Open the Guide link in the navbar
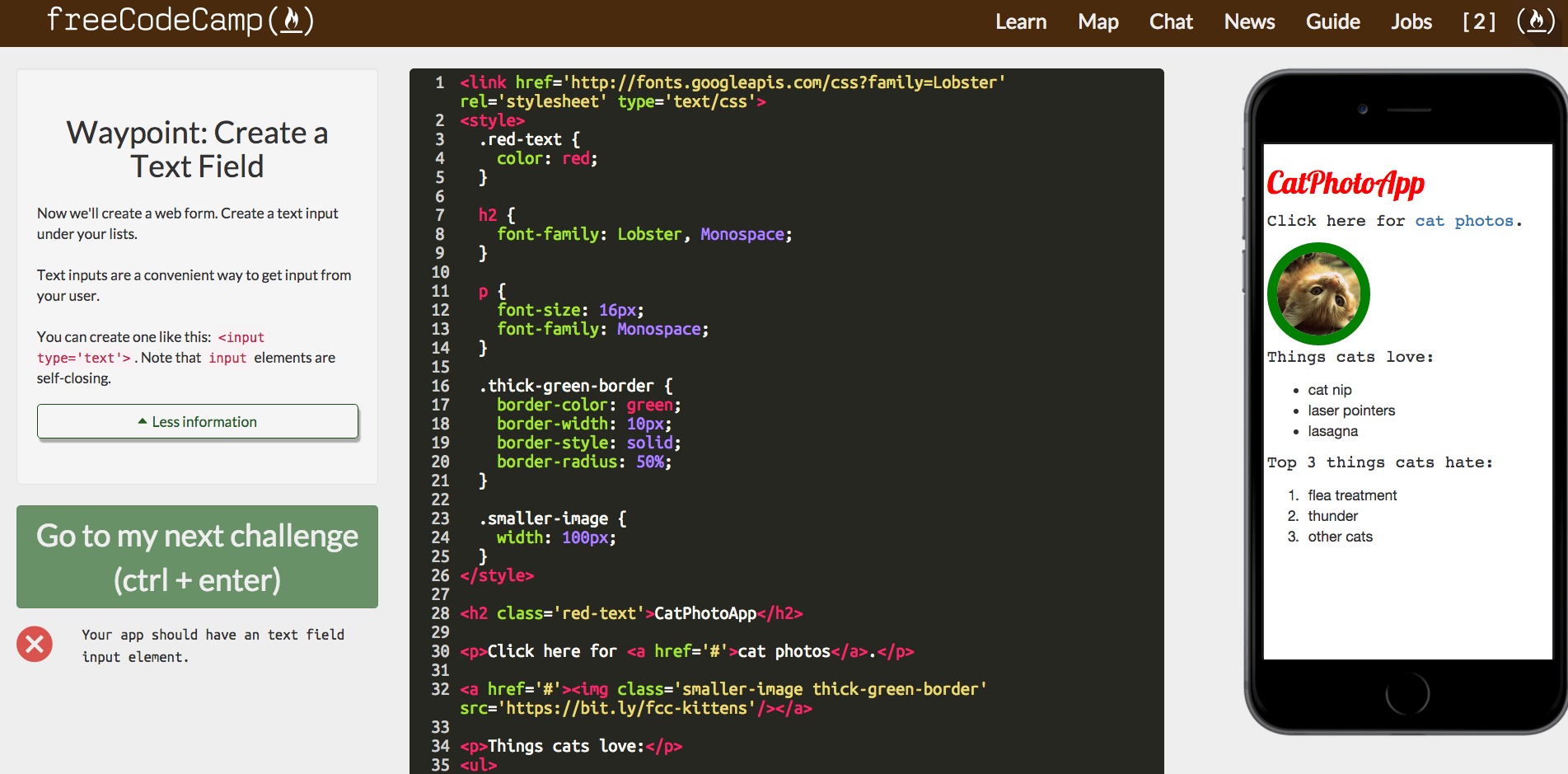1568x774 pixels. point(1332,22)
